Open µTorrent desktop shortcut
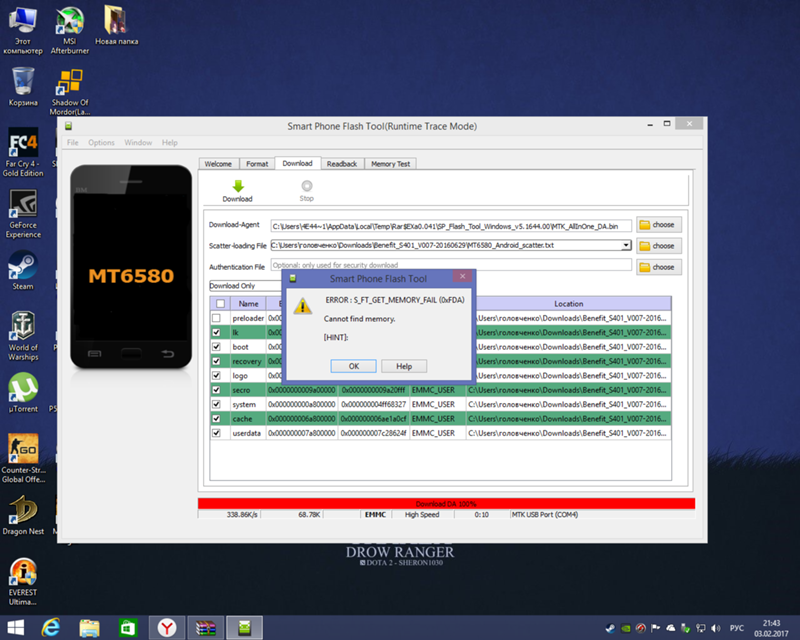800x640 pixels. (22, 388)
